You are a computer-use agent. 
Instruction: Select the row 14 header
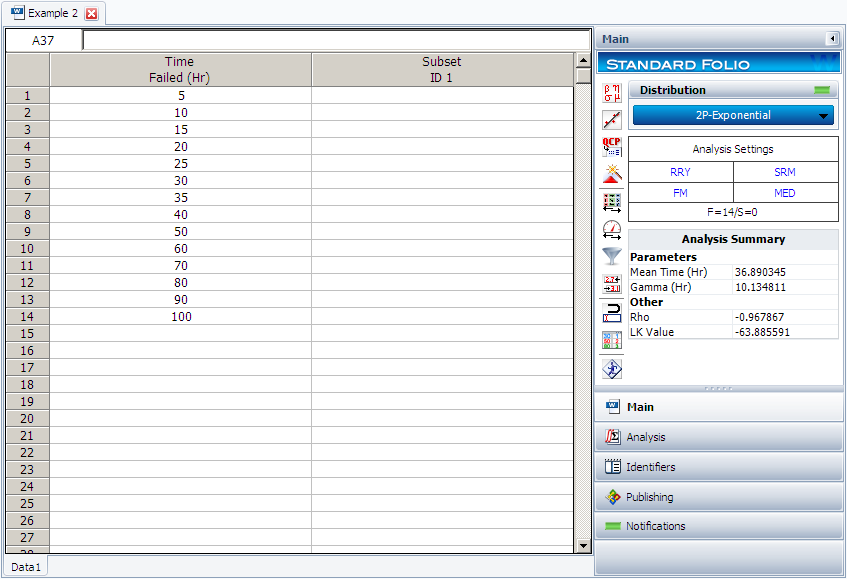point(28,317)
